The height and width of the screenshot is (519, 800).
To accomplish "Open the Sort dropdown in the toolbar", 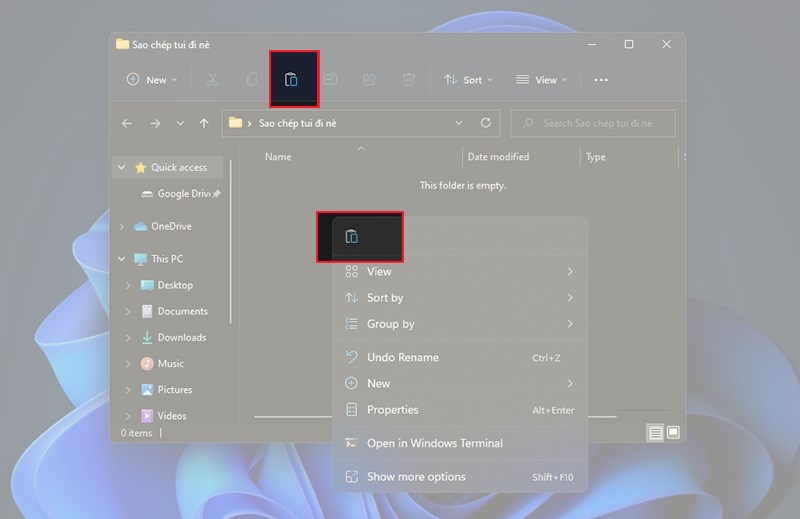I will pos(463,80).
